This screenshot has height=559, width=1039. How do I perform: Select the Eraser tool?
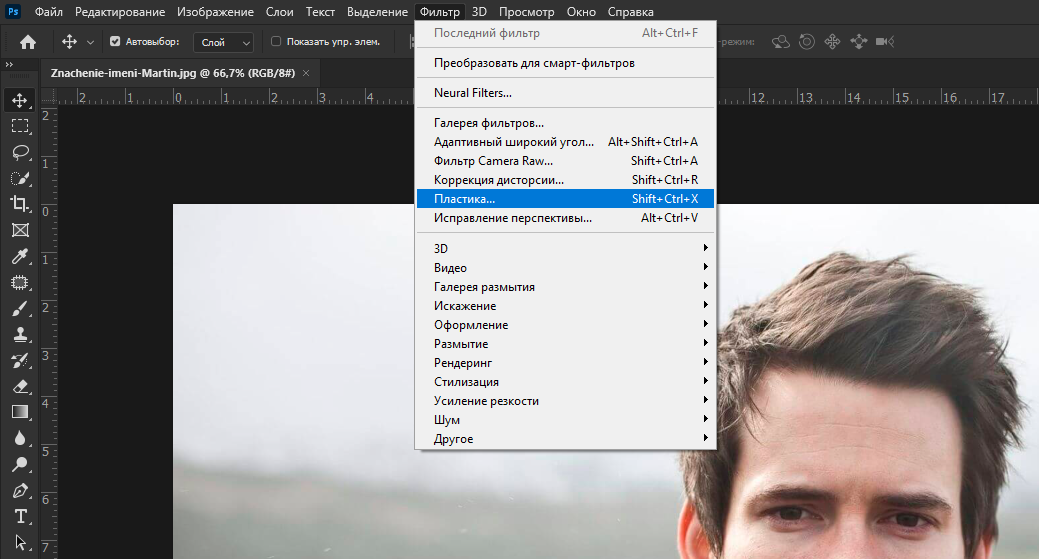20,386
